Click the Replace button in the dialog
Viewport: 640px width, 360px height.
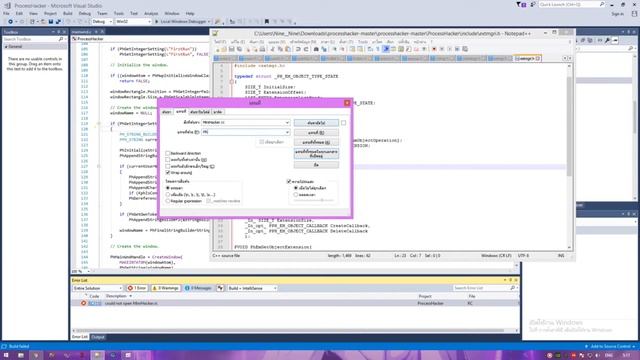[316, 133]
